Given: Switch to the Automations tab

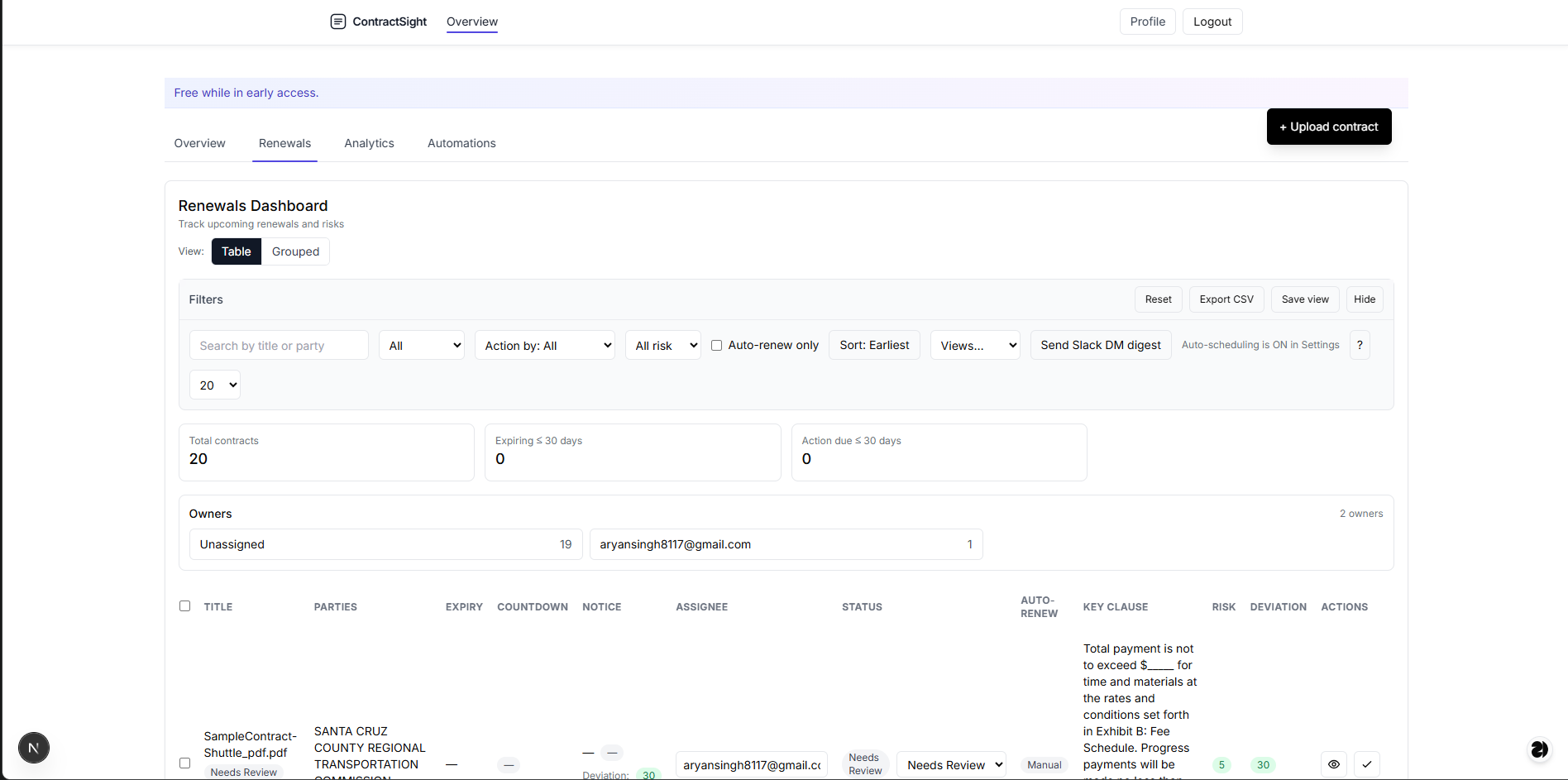Looking at the screenshot, I should pos(461,143).
